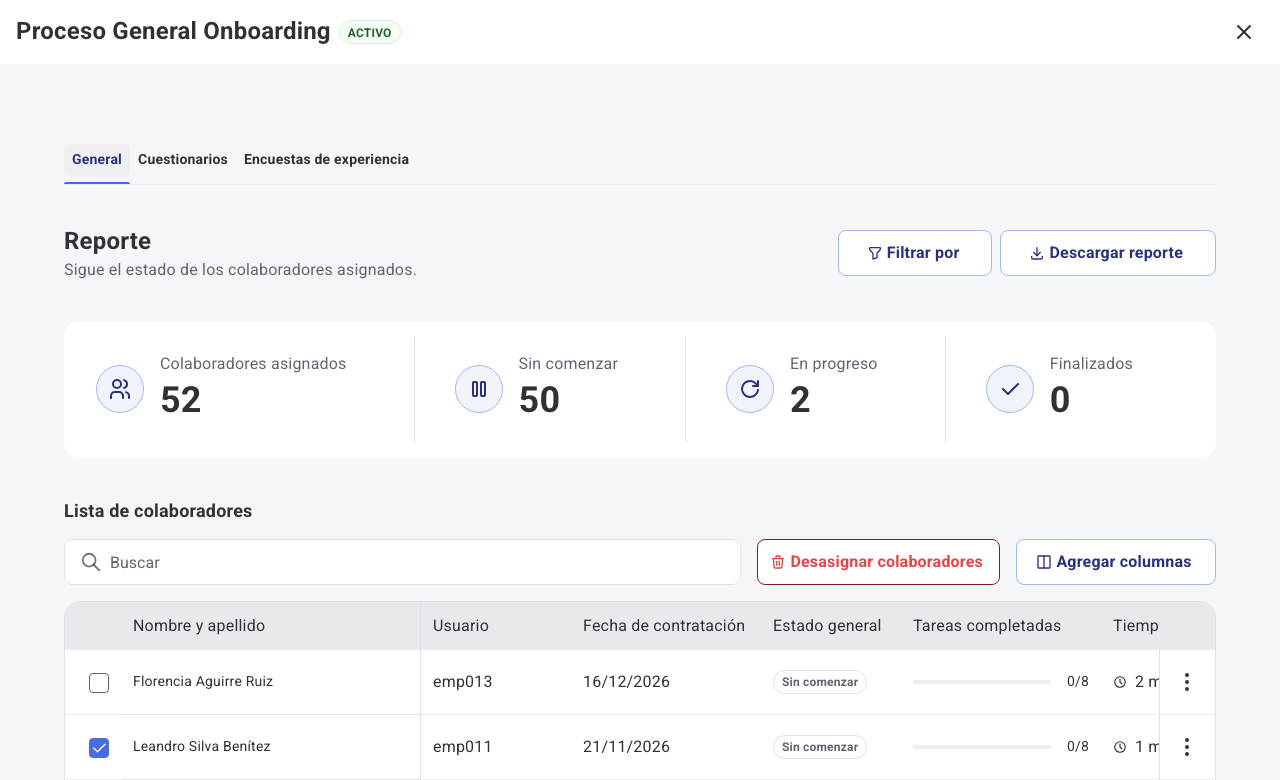The width and height of the screenshot is (1280, 780).
Task: Click columns icon in Agregar columnas
Action: 1044,562
